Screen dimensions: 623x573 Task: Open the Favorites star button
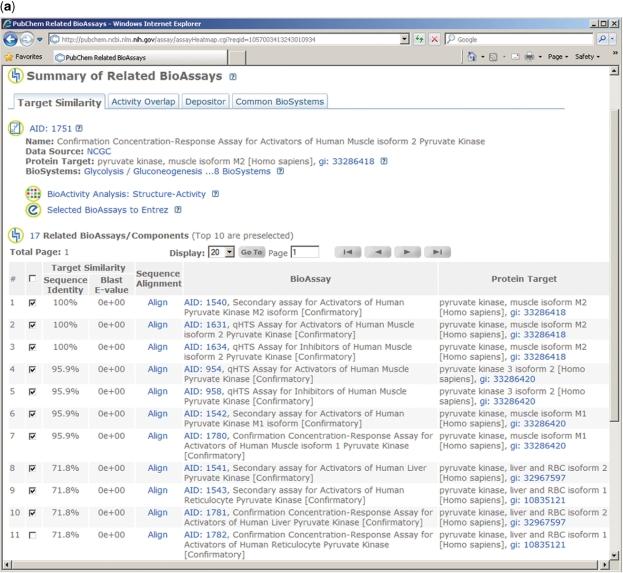click(x=23, y=57)
